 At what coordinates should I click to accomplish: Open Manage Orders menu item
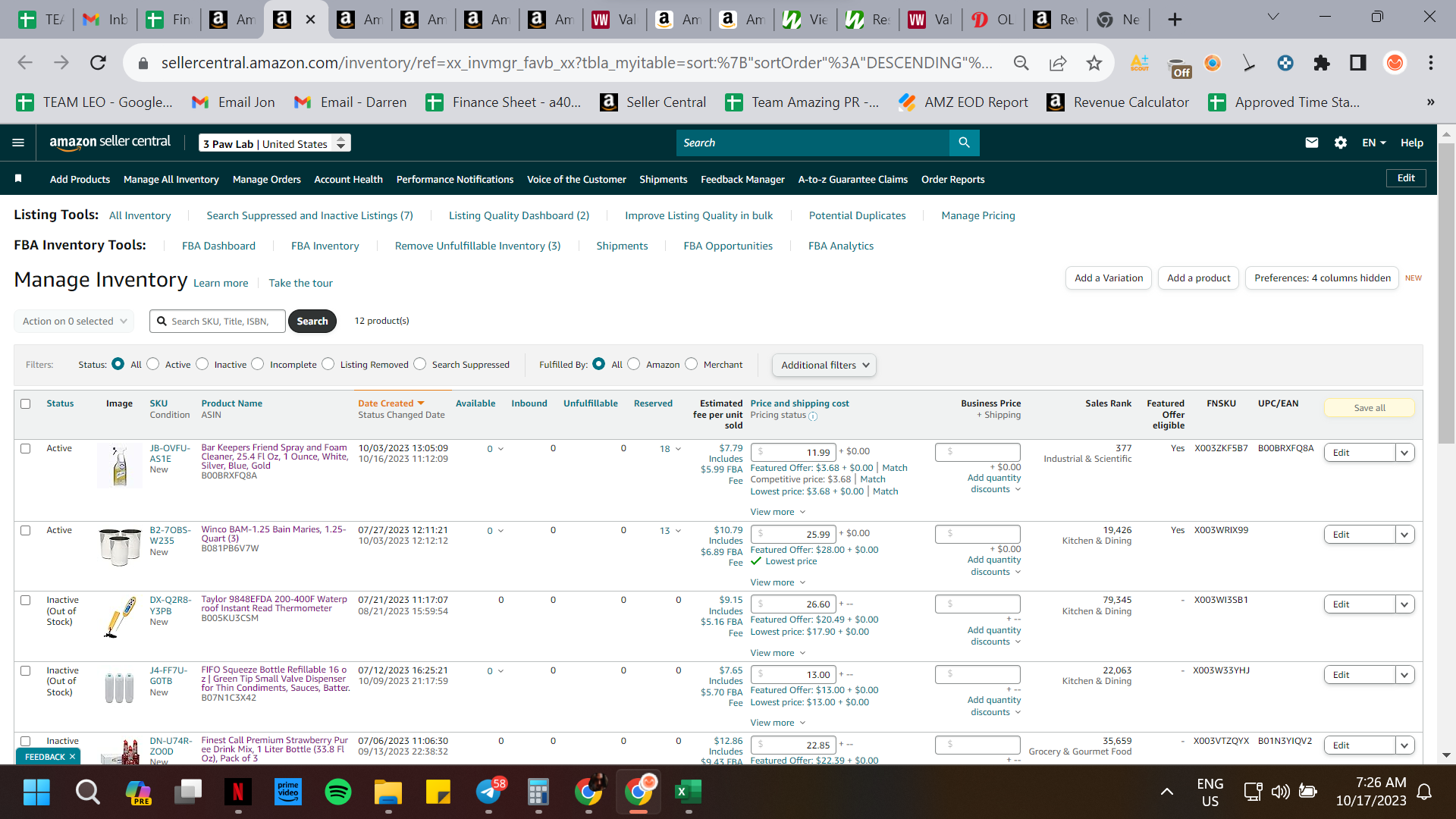coord(266,179)
